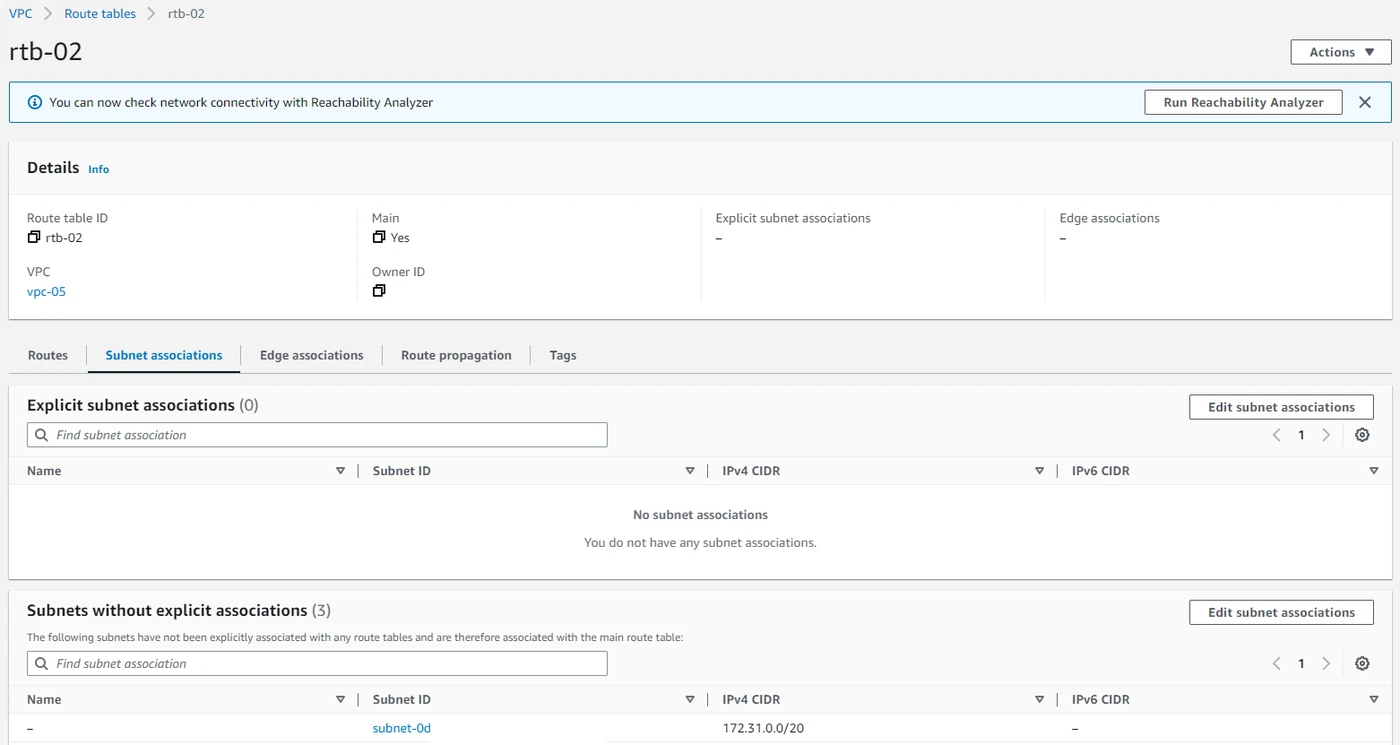The height and width of the screenshot is (745, 1400).
Task: Go to next page in Subnets without explicit associations
Action: 1326,663
